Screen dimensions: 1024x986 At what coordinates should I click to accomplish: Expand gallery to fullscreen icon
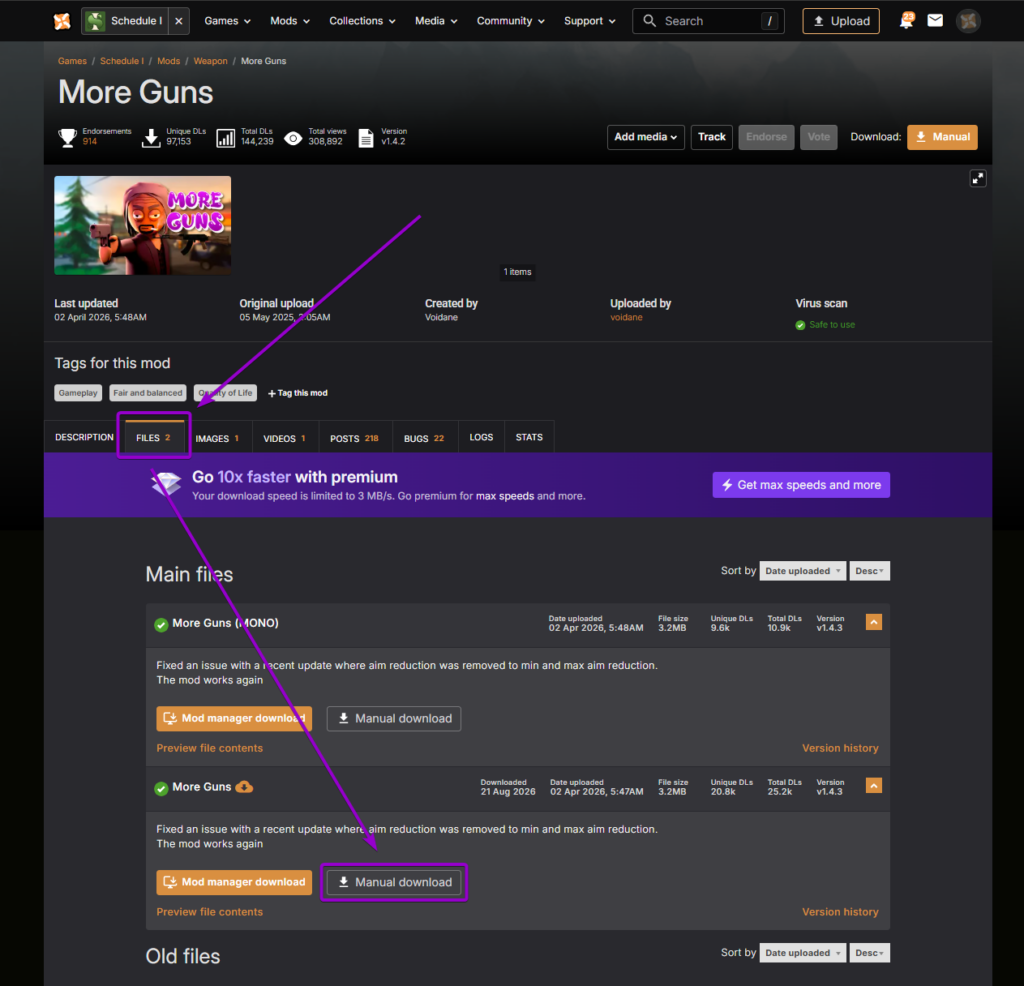[977, 178]
